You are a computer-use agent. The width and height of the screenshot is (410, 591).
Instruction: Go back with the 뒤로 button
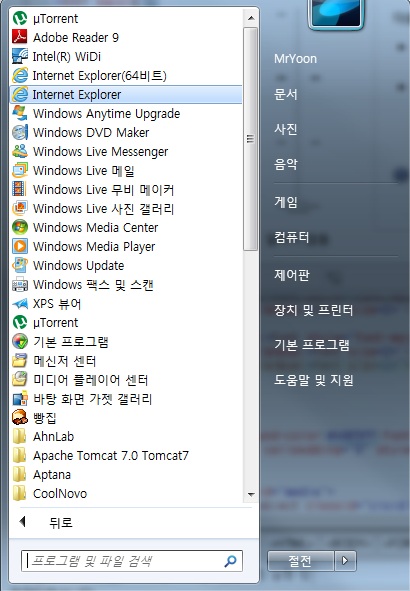(x=46, y=522)
